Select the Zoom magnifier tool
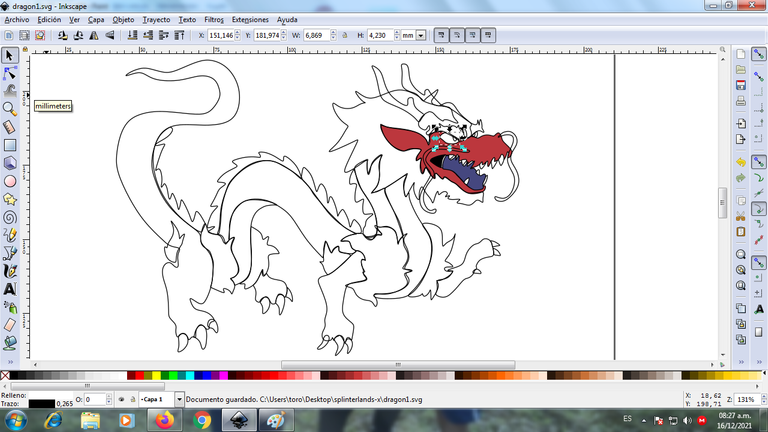This screenshot has width=768, height=432. pyautogui.click(x=9, y=109)
